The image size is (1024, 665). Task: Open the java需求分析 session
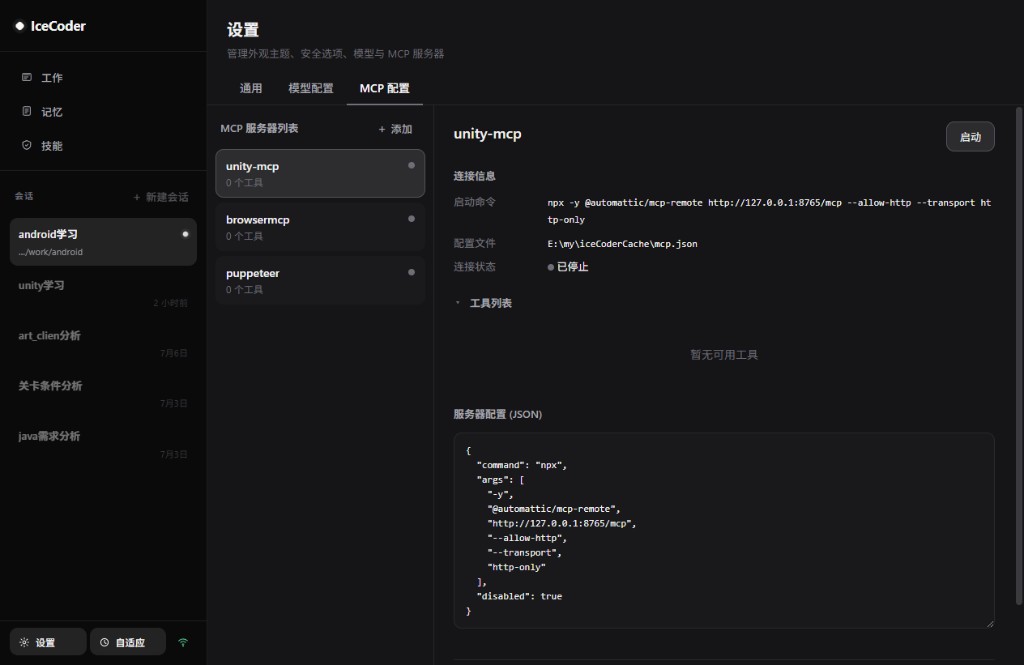point(103,444)
